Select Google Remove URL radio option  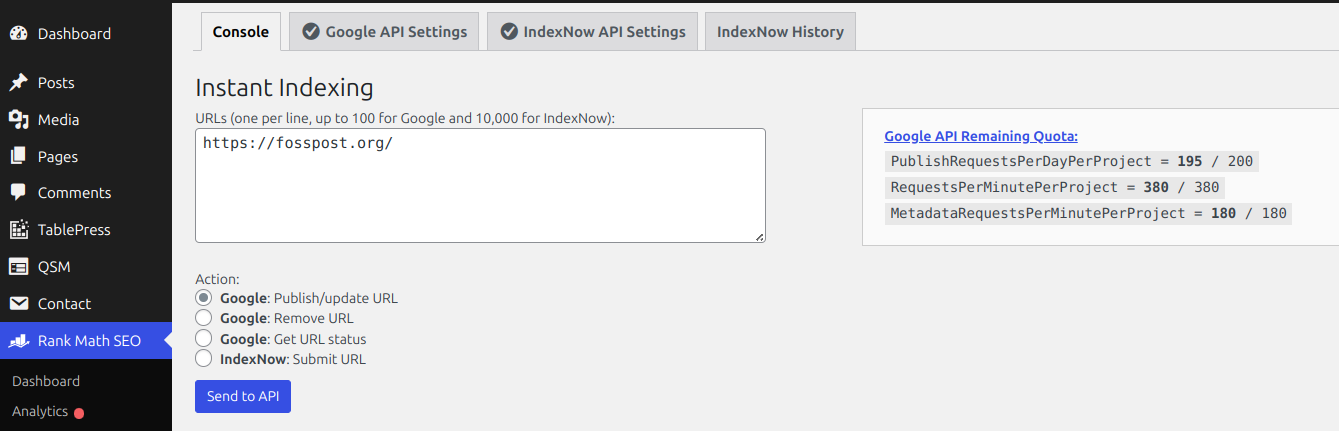coord(204,318)
